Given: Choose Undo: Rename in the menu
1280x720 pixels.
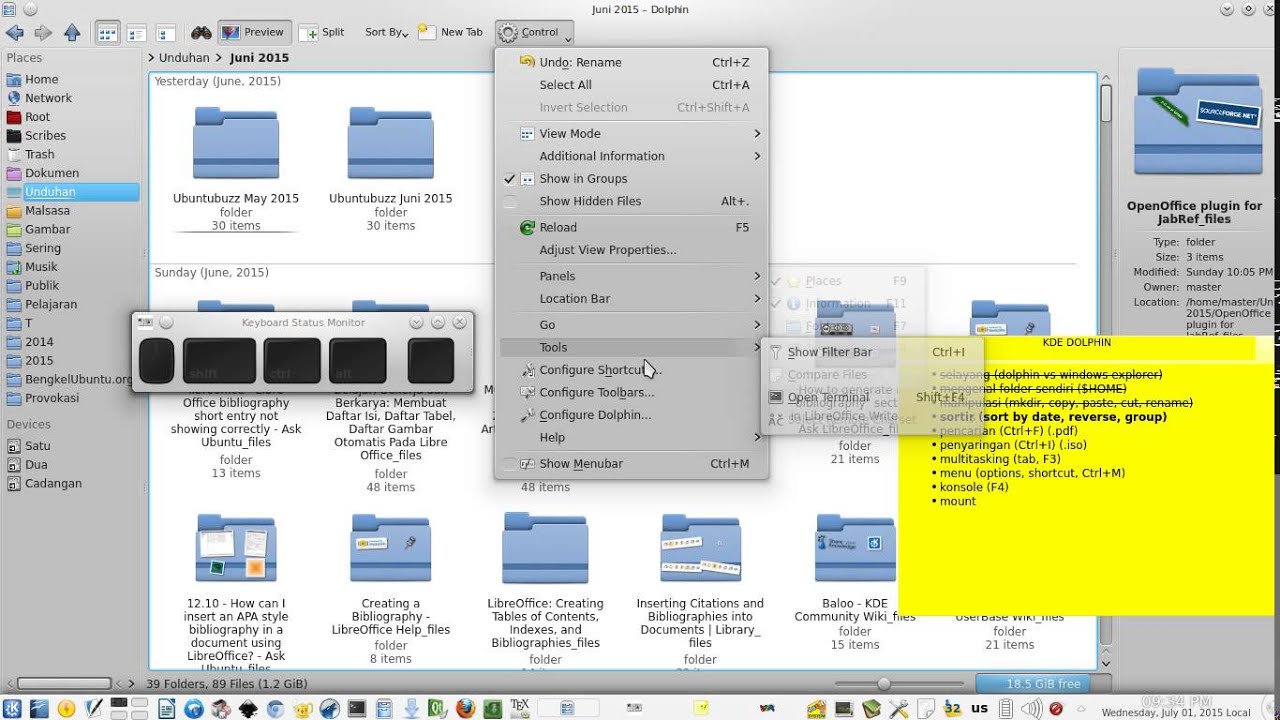Looking at the screenshot, I should (632, 62).
